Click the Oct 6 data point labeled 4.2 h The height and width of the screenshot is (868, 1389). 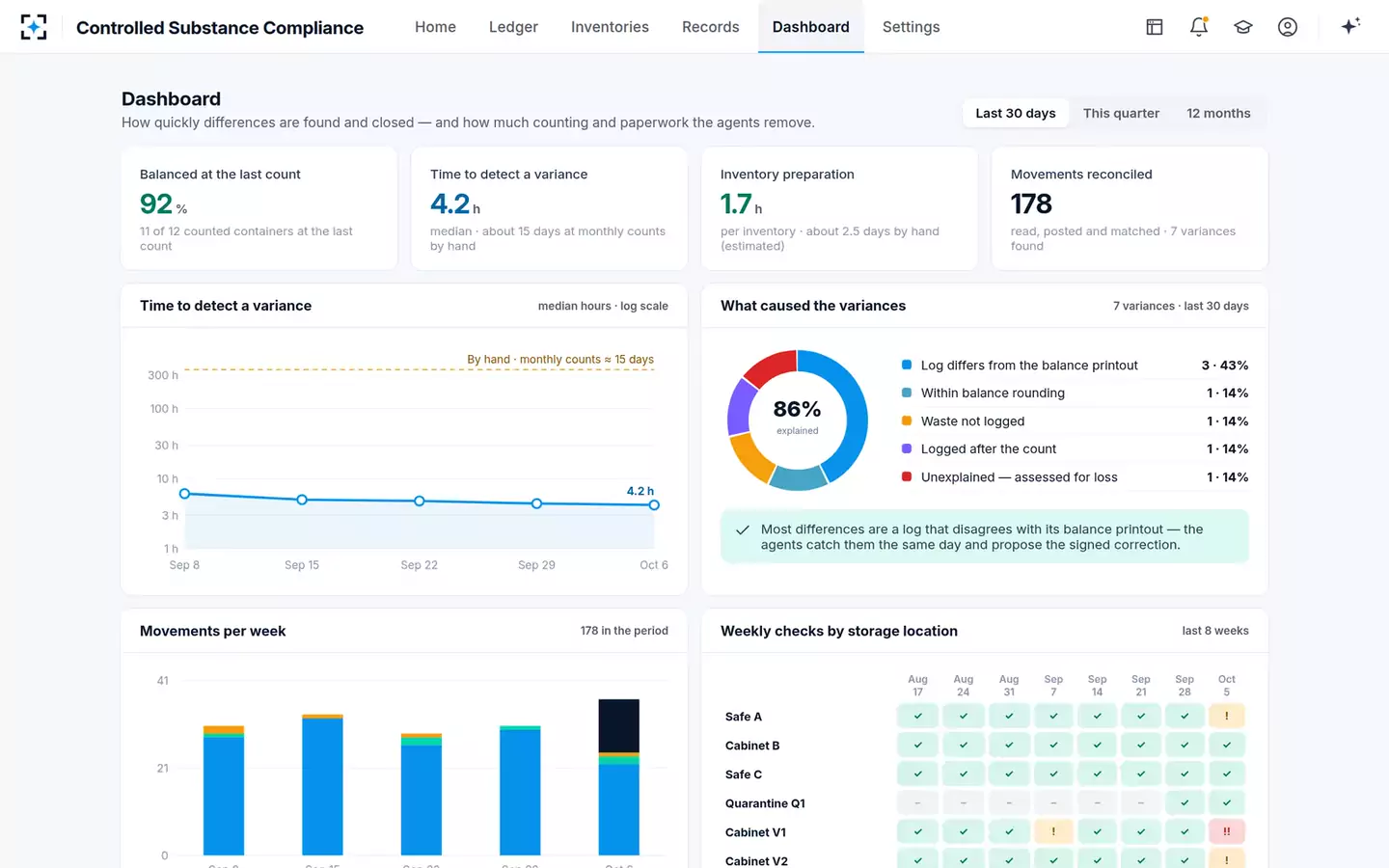pyautogui.click(x=654, y=504)
